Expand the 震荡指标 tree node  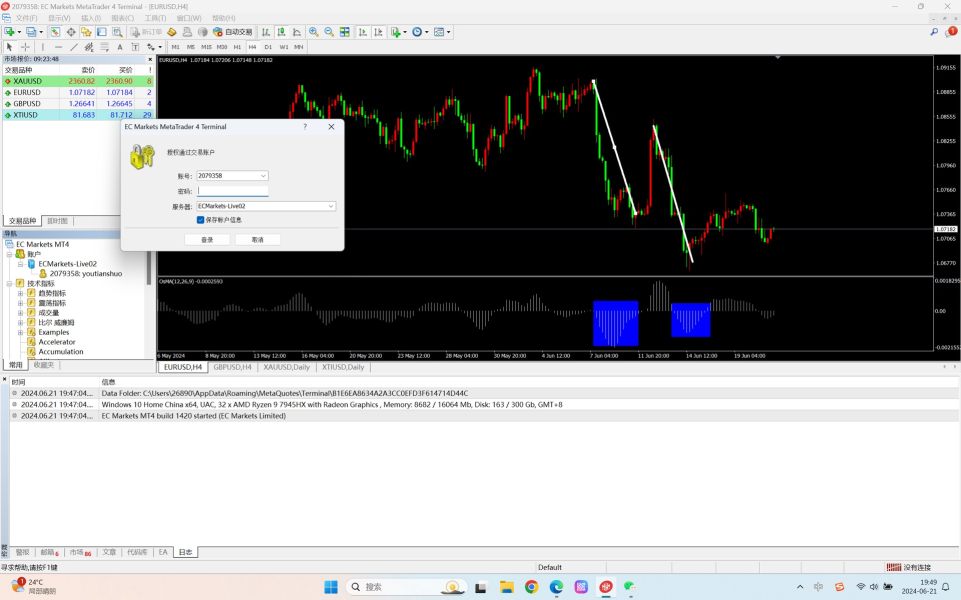coord(20,303)
